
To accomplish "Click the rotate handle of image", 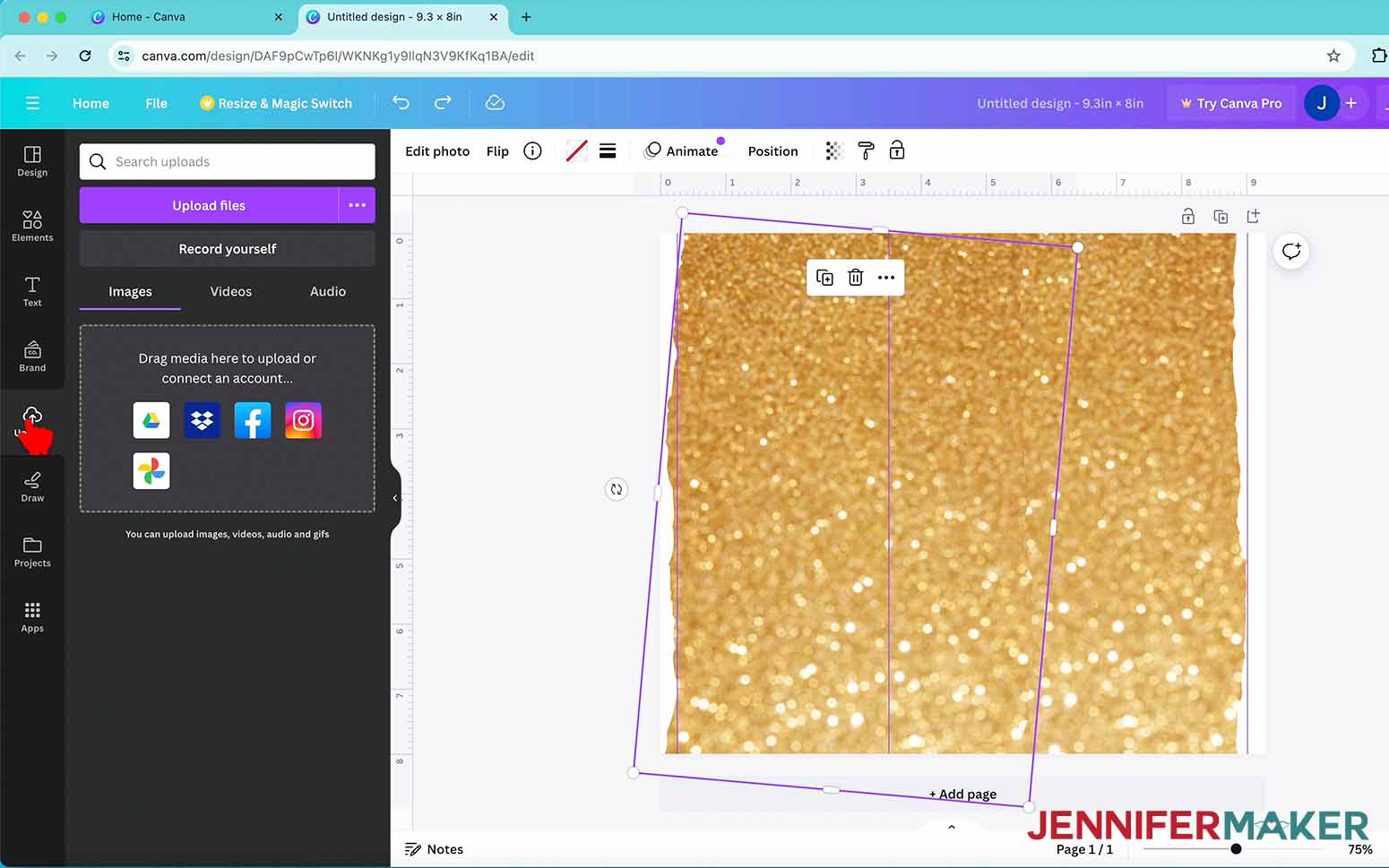I will (x=617, y=489).
